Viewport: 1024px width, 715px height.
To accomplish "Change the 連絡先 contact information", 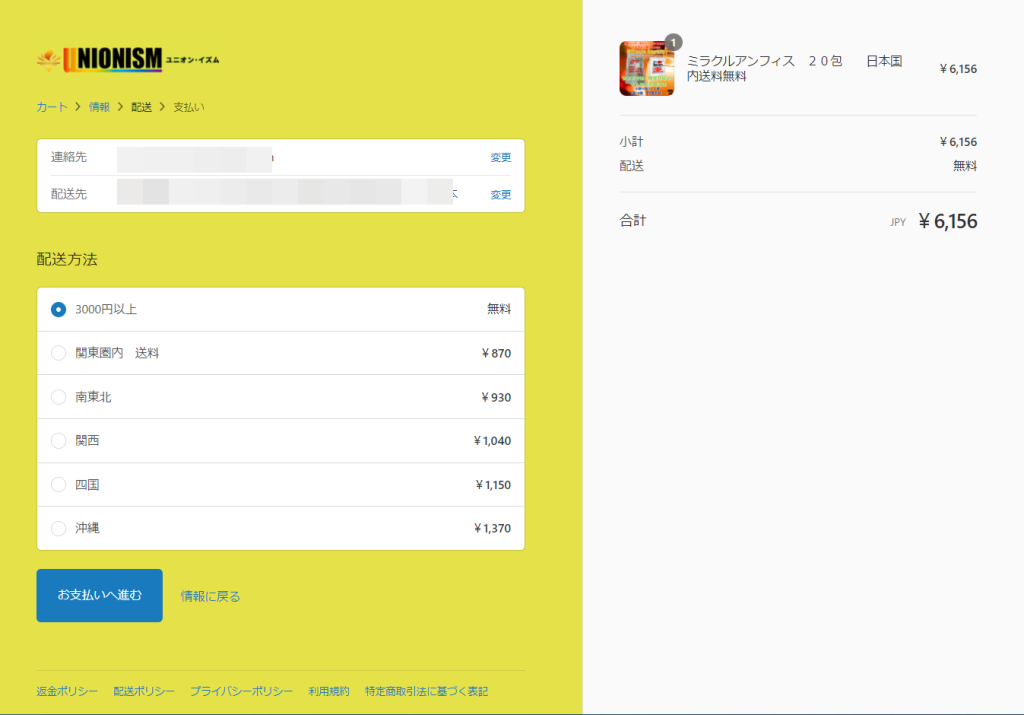I will point(500,157).
